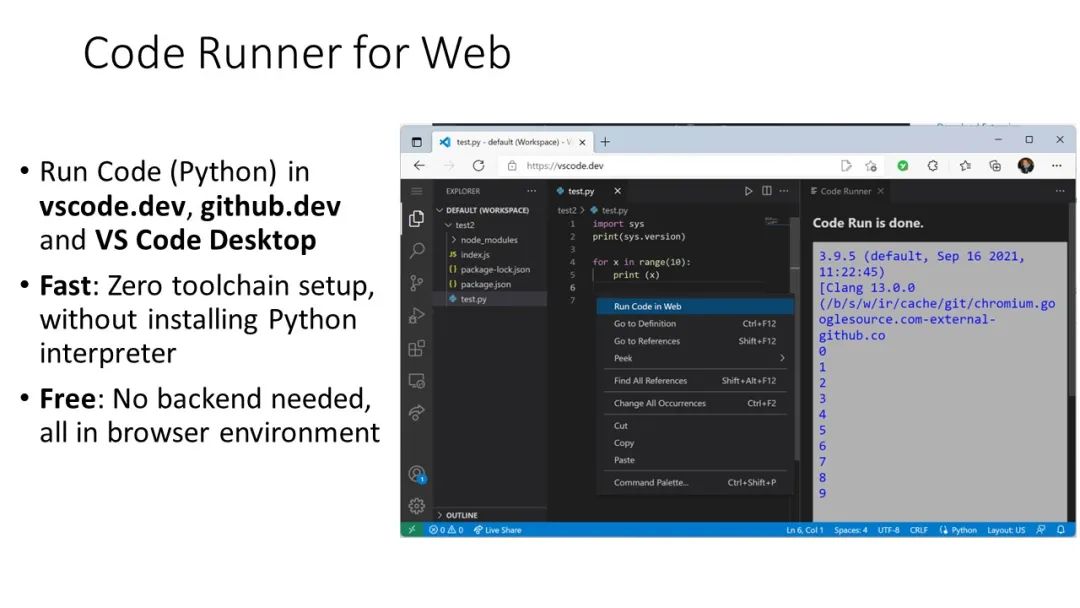Click the add-to-favorites star icon
The image size is (1080, 608).
coord(871,165)
